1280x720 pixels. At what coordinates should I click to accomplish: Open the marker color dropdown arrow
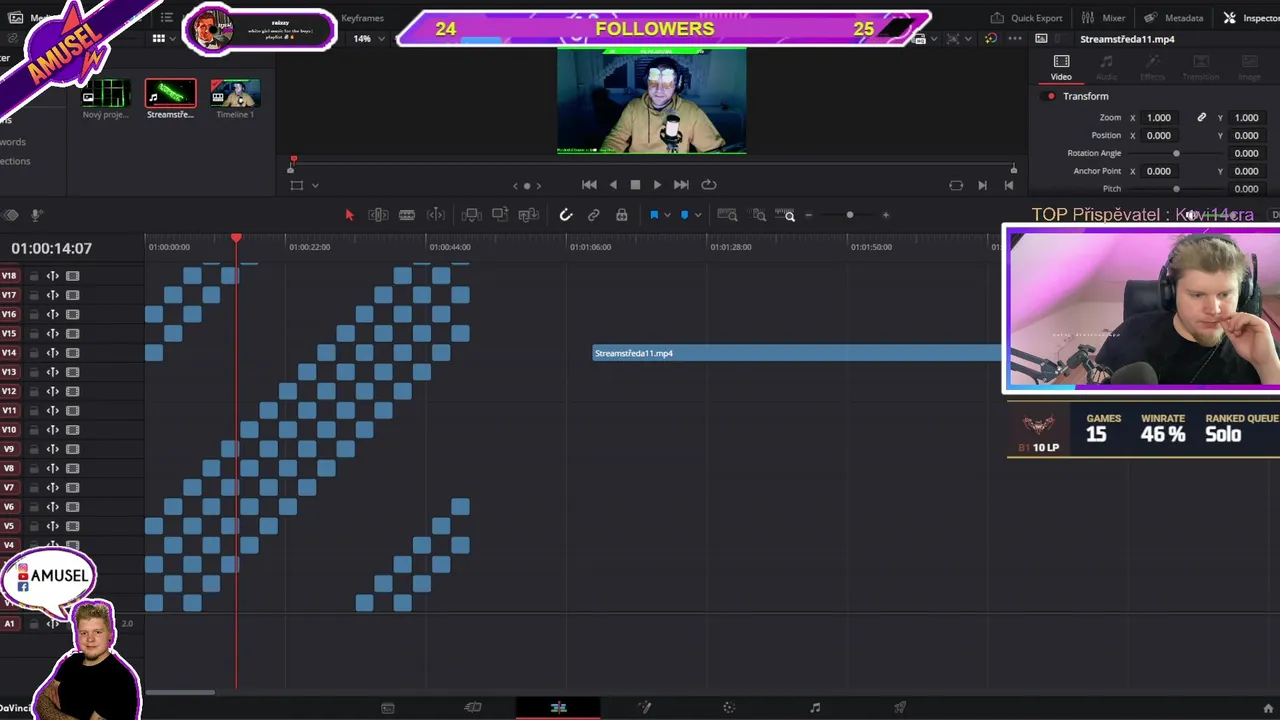click(697, 215)
